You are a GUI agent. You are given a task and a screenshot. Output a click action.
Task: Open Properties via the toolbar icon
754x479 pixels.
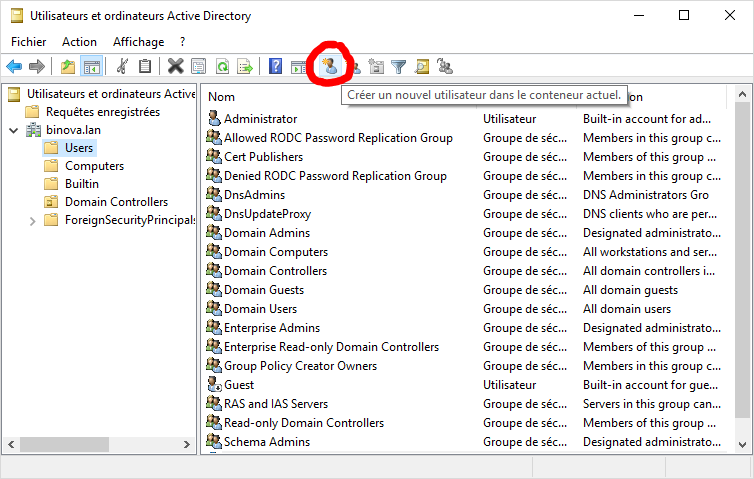tap(198, 67)
